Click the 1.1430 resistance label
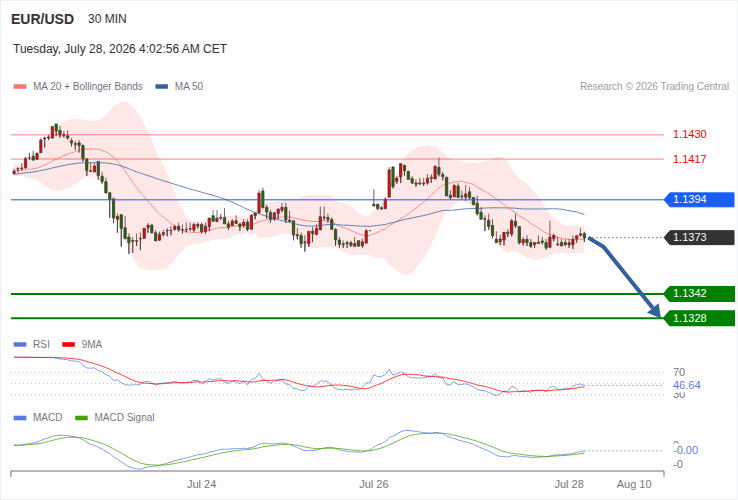Screen dimensions: 738x500 [x=690, y=135]
